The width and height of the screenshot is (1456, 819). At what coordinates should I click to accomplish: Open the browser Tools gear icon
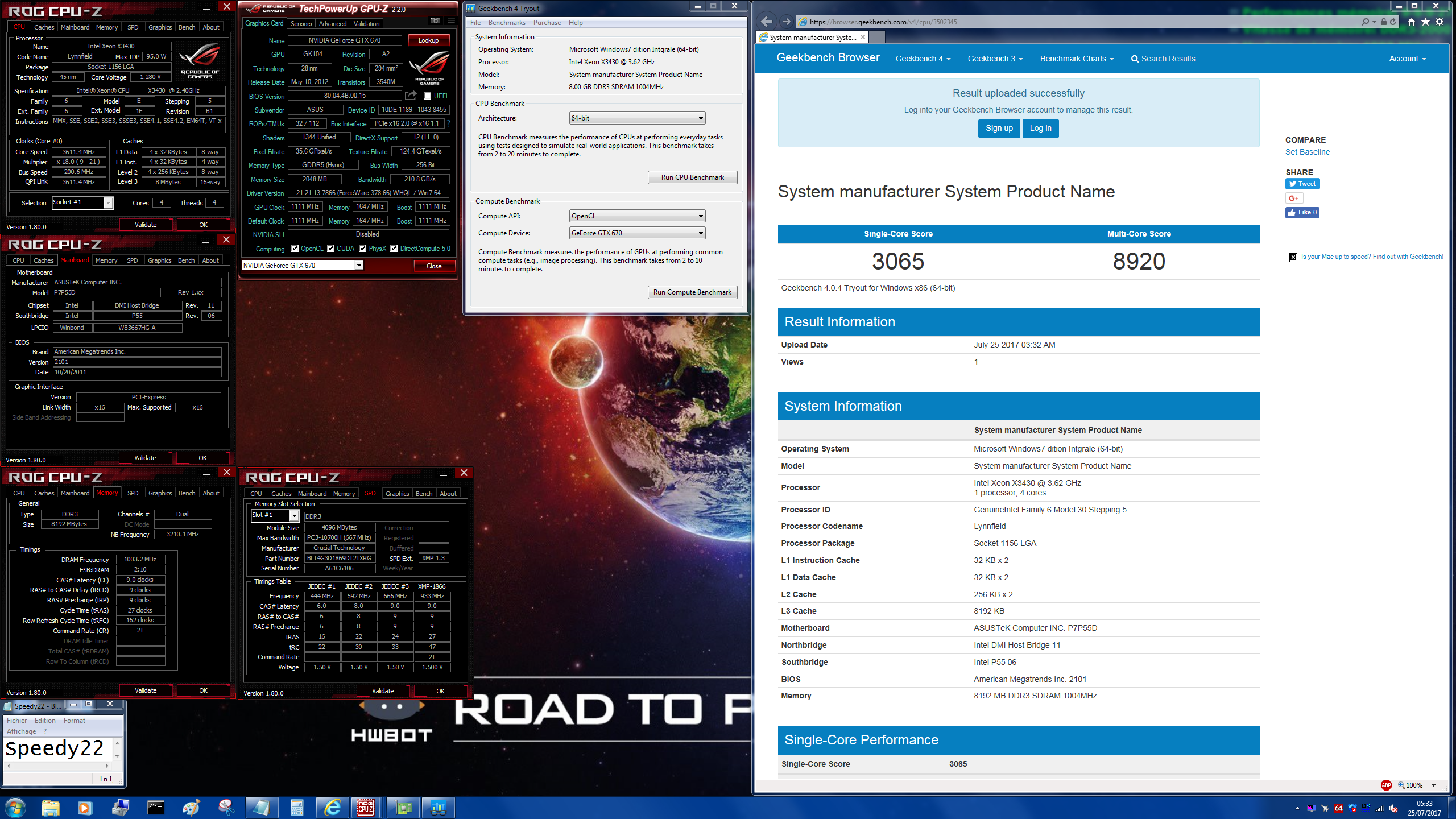(x=1440, y=22)
